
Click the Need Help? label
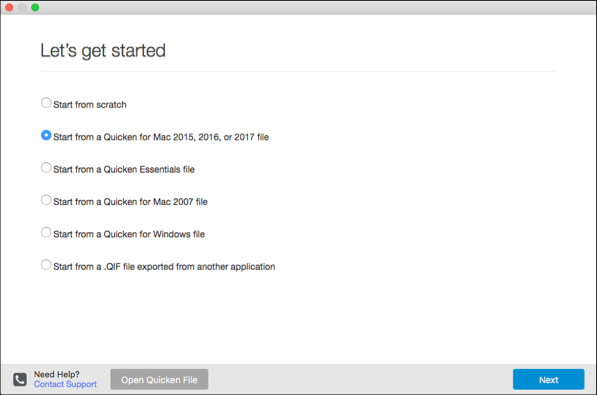click(x=57, y=374)
